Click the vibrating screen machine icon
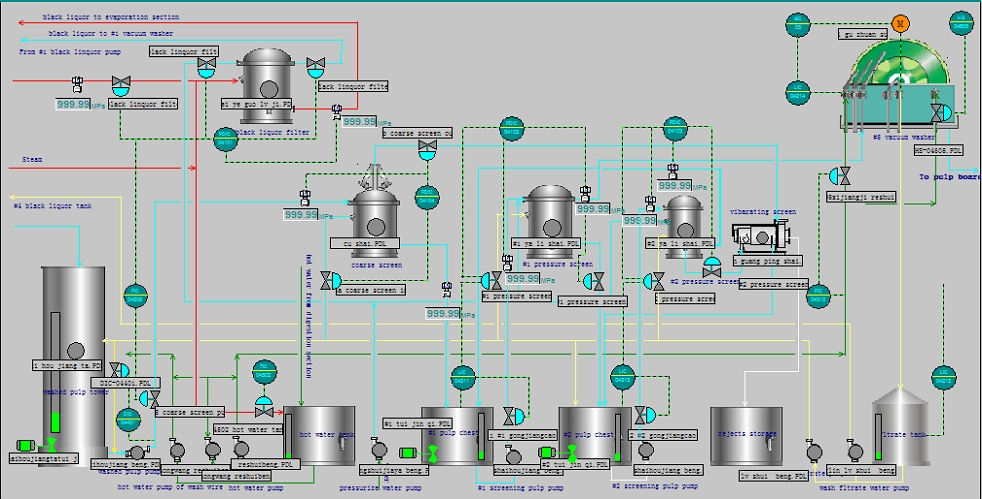This screenshot has height=499, width=982. pyautogui.click(x=762, y=236)
